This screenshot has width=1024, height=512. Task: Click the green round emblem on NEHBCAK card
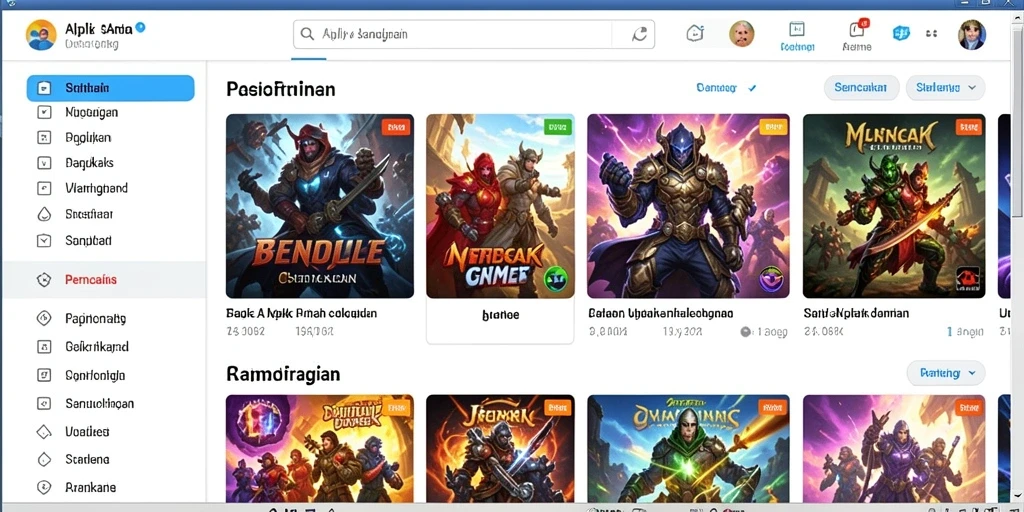coord(556,279)
